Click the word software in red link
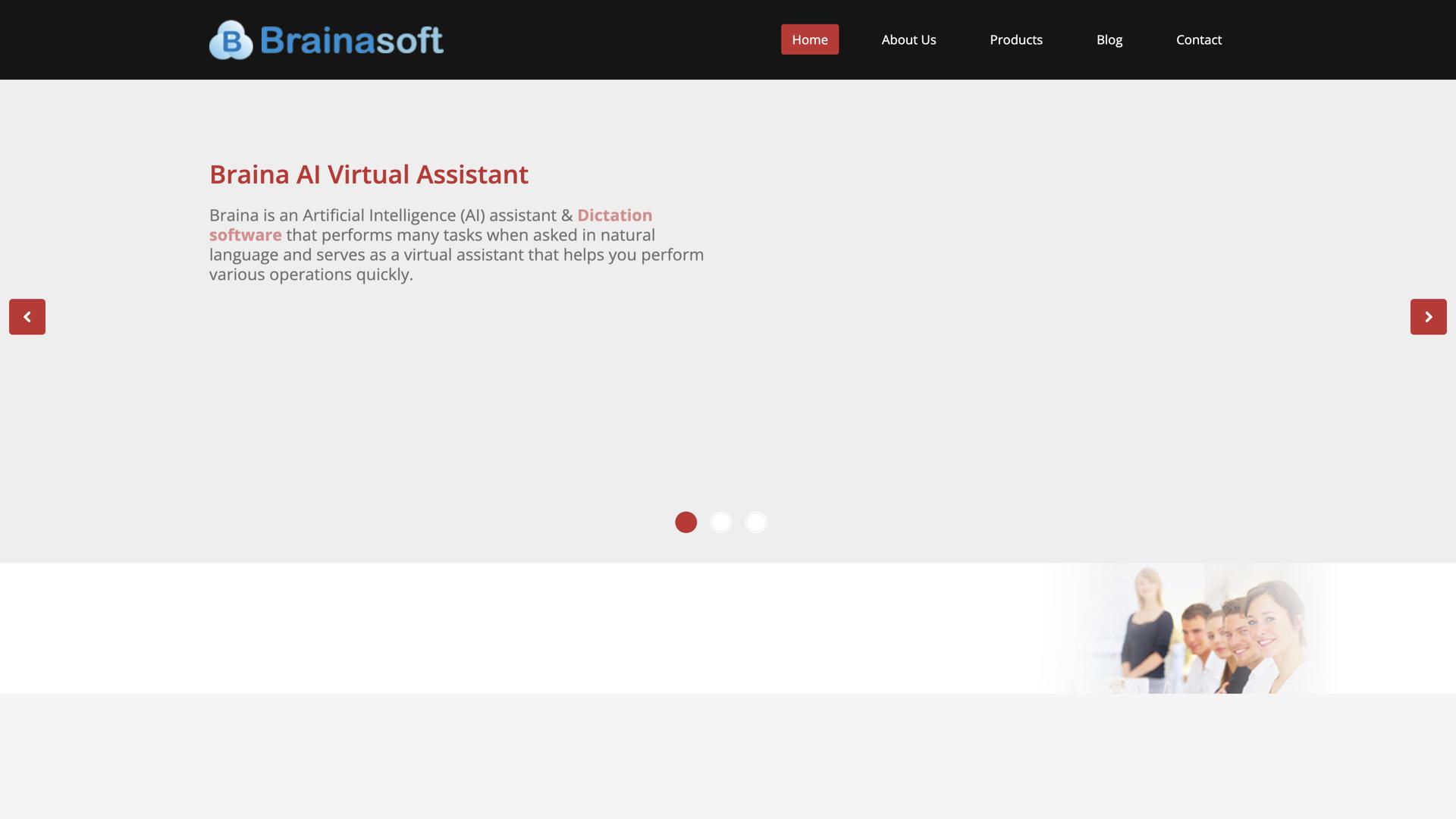 (246, 235)
